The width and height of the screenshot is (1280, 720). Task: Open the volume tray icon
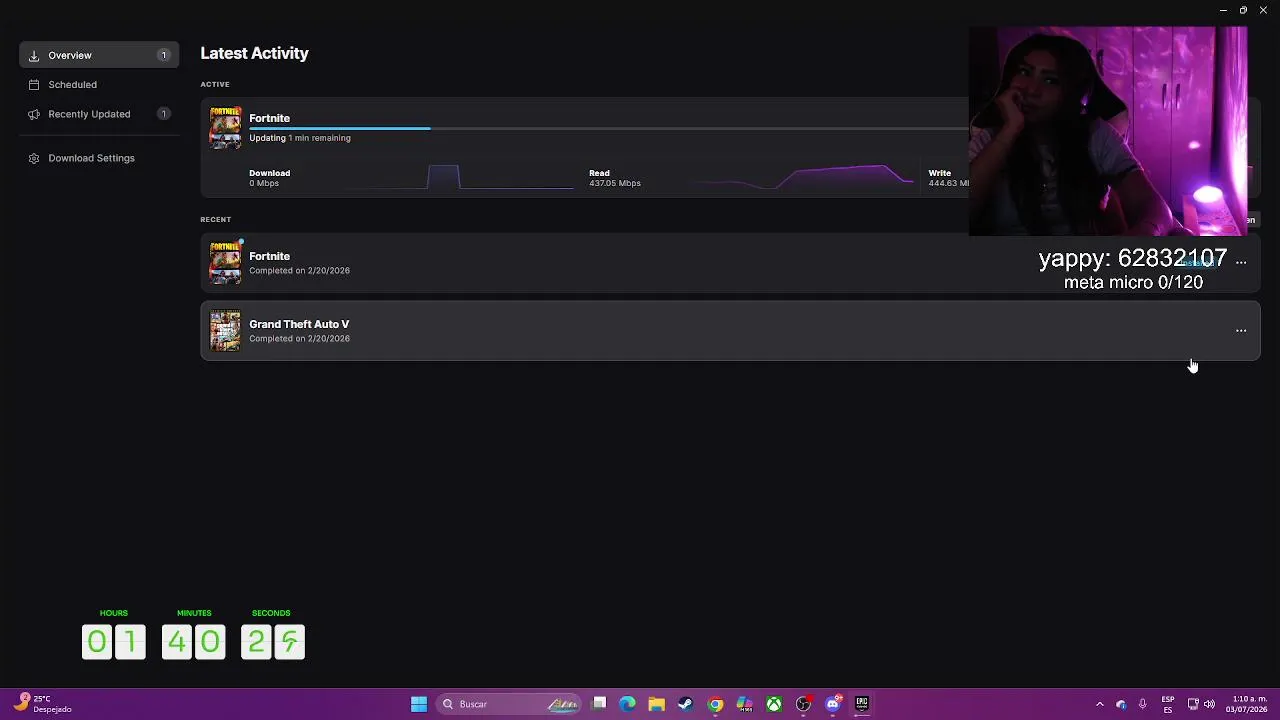tap(1209, 704)
